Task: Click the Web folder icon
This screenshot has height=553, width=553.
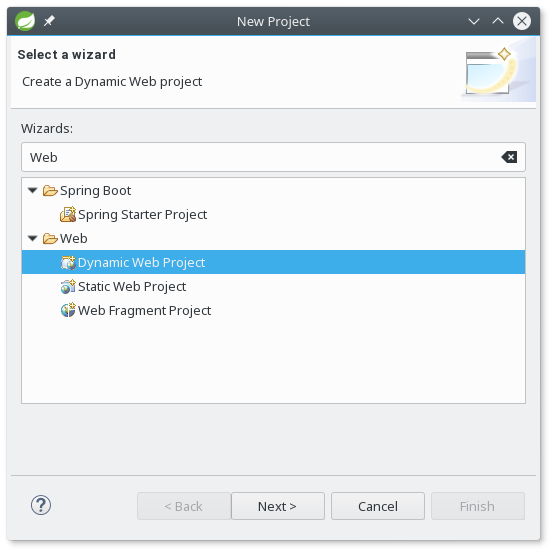Action: click(x=50, y=239)
